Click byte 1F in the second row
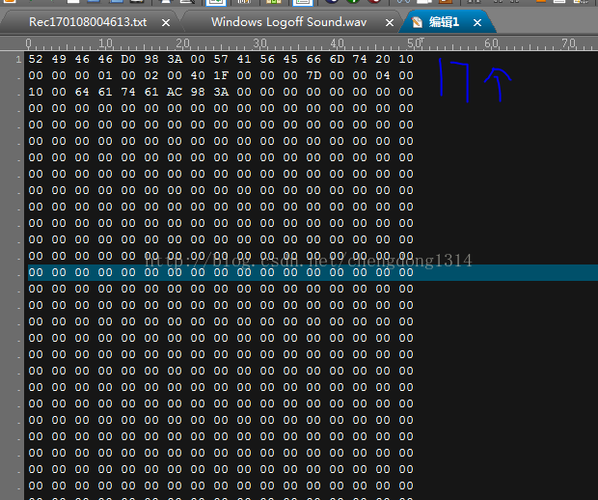Screen dimensions: 598x500 point(221,76)
